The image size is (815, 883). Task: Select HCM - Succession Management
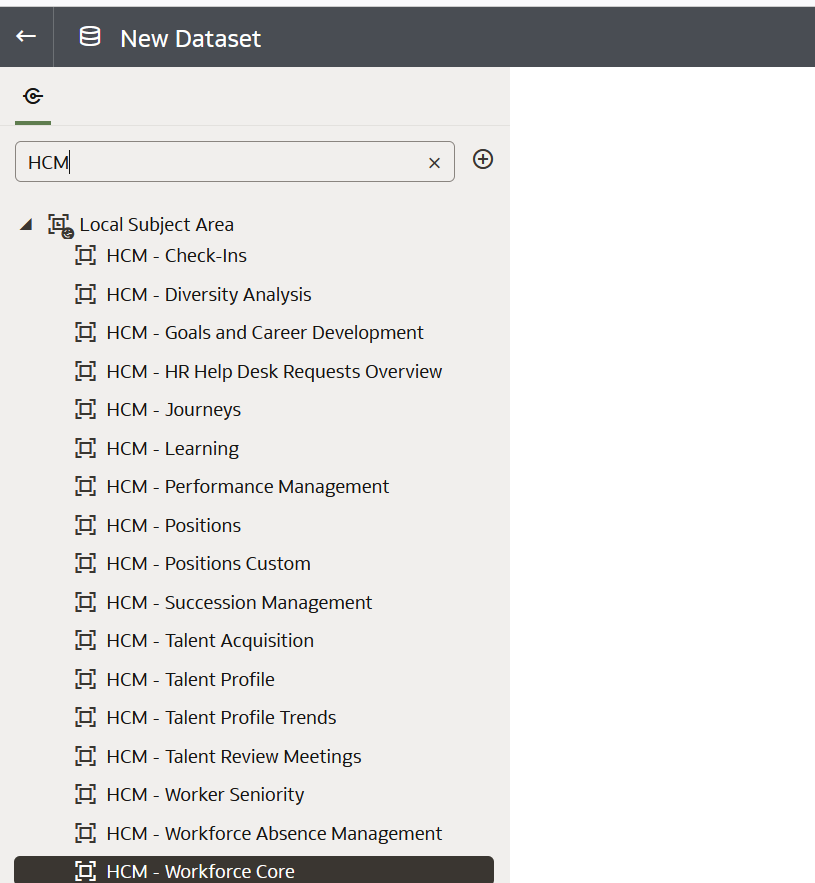(x=239, y=603)
